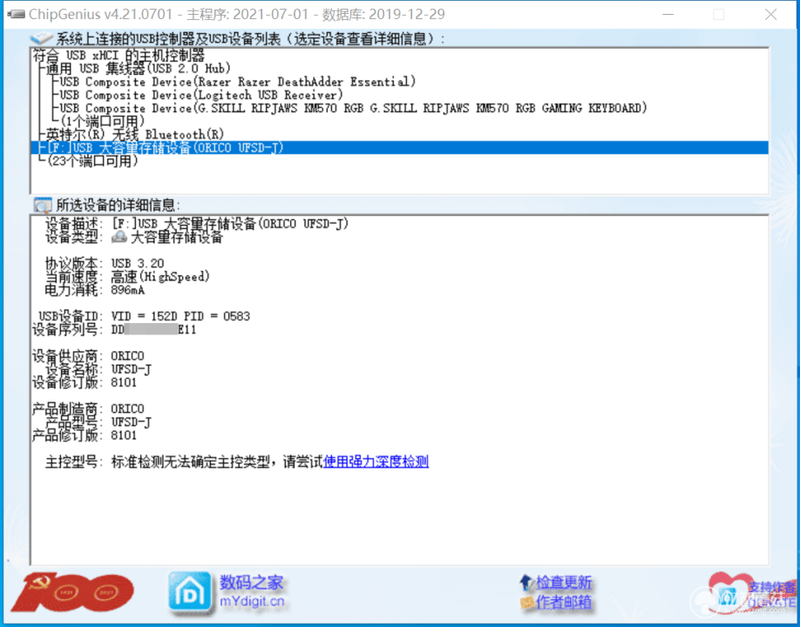The image size is (800, 627).
Task: Close the ChipGenius window
Action: tap(771, 14)
